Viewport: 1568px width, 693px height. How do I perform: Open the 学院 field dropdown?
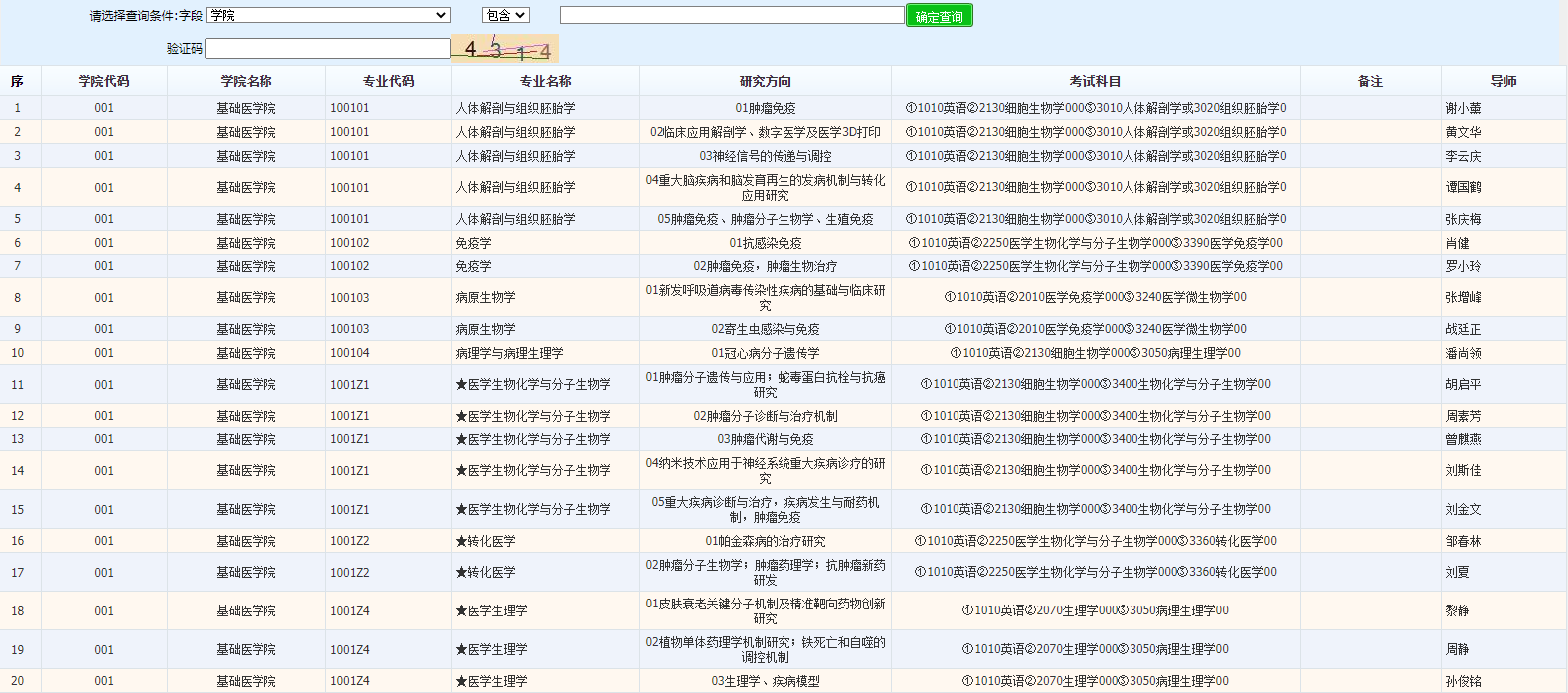(x=329, y=15)
